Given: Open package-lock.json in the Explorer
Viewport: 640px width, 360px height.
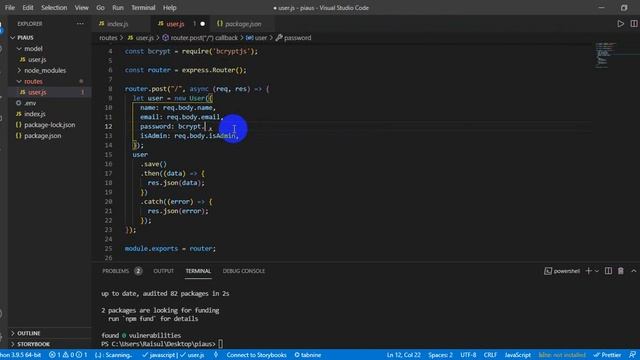Looking at the screenshot, I should [50, 125].
